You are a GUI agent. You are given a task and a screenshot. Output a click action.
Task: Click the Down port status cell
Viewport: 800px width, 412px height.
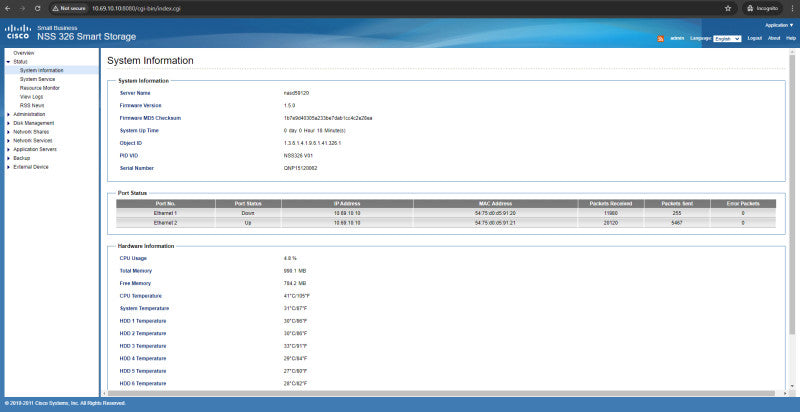point(248,213)
